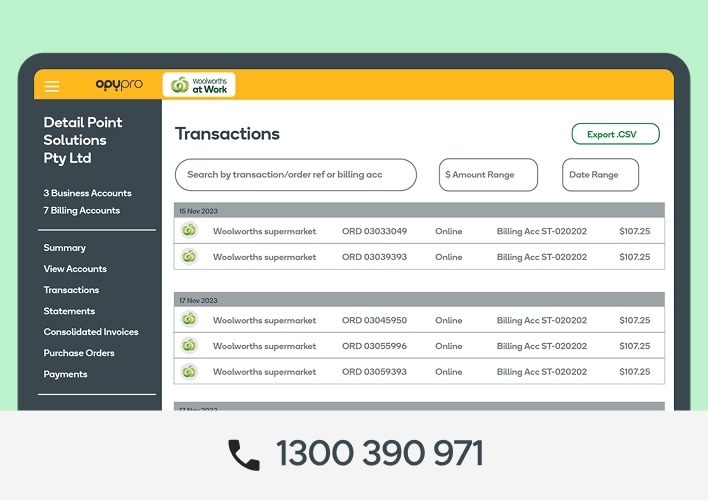The width and height of the screenshot is (708, 500).
Task: Click Woolworths icon for order ORD 03039393
Action: tap(189, 257)
